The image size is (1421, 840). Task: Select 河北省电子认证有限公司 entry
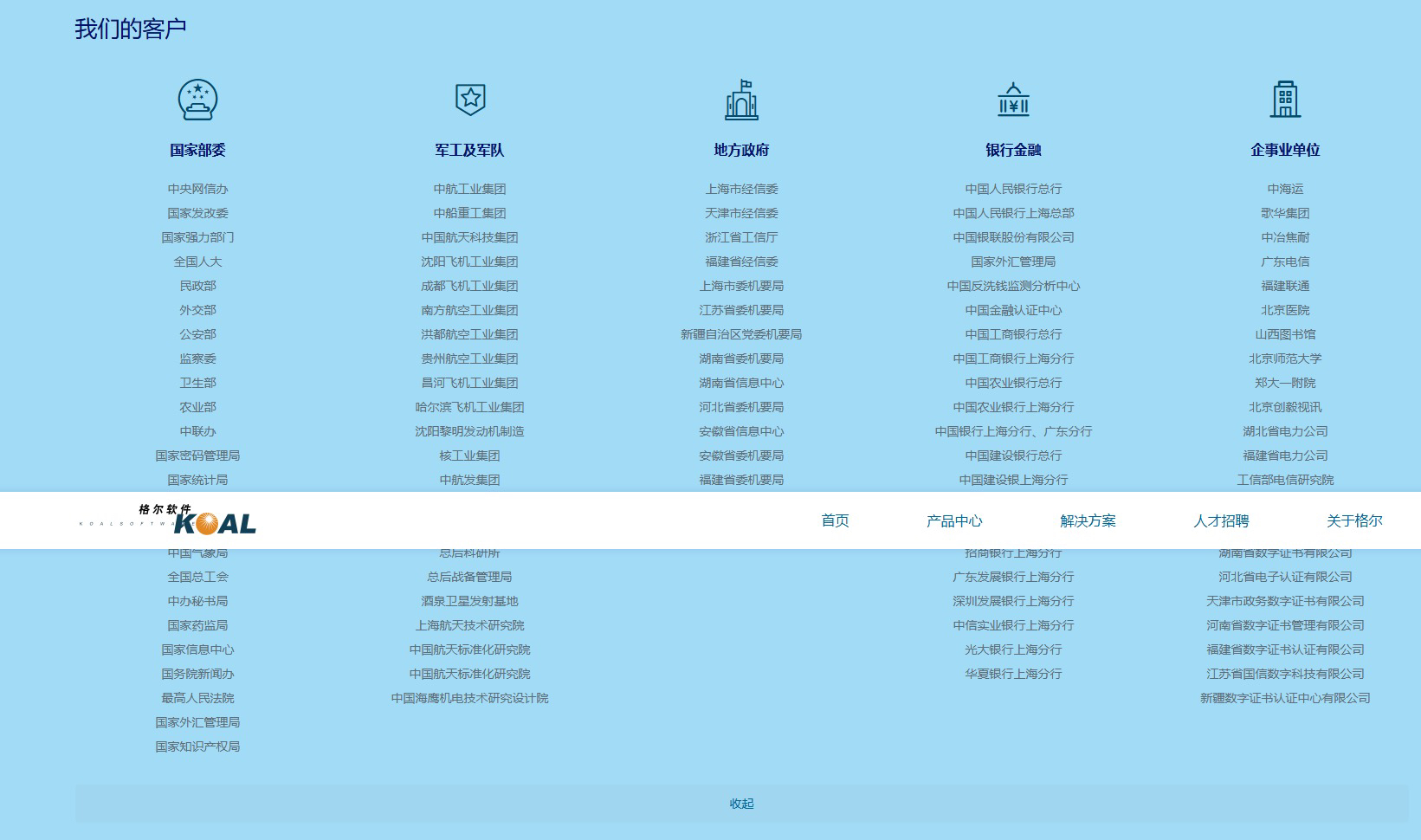click(1285, 577)
